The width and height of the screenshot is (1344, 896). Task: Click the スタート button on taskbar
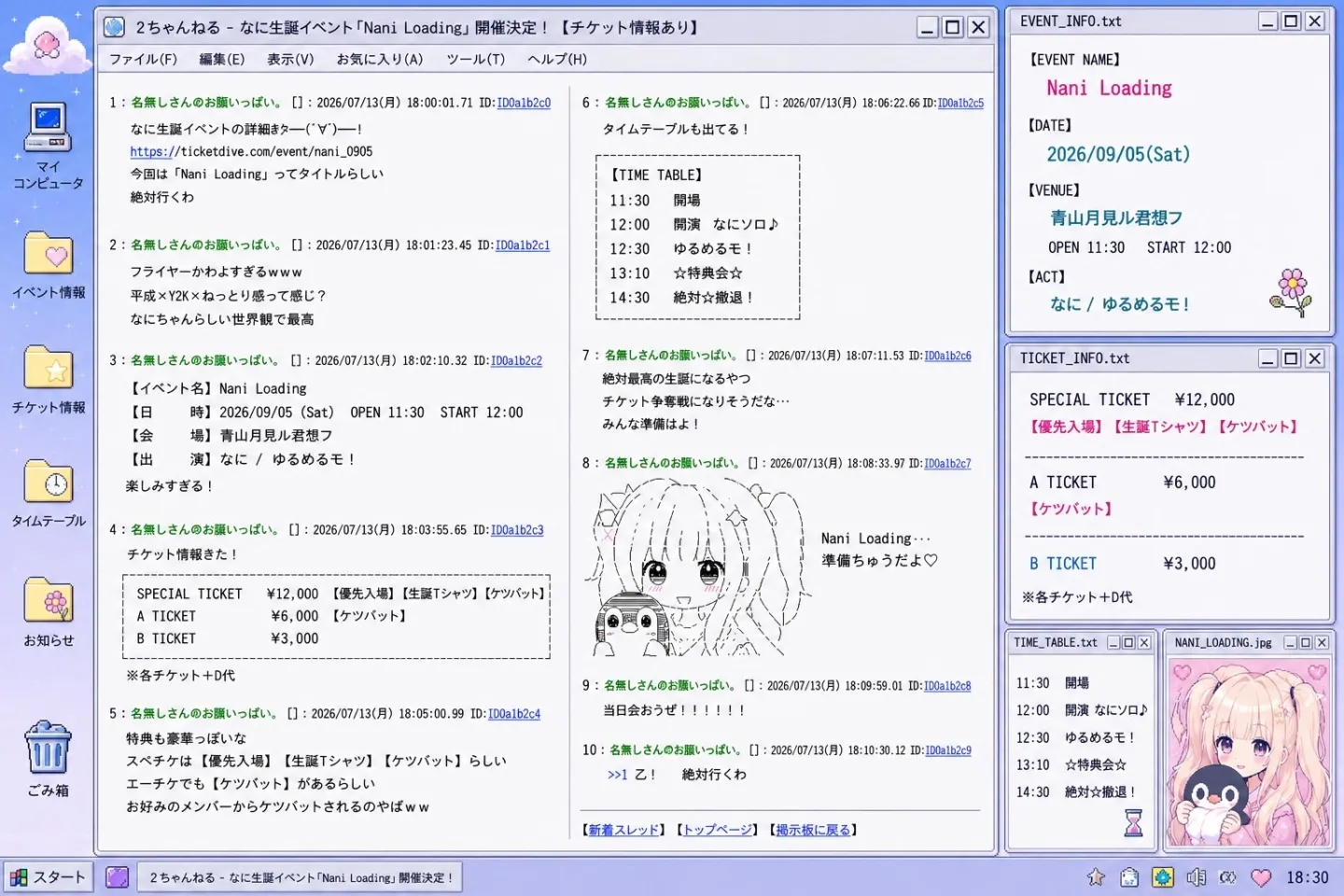(x=49, y=877)
